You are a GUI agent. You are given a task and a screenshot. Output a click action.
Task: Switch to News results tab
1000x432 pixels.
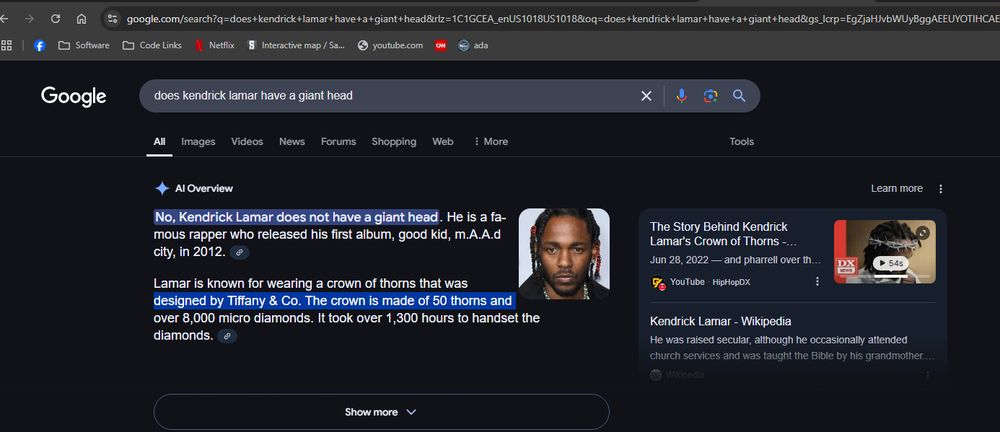coord(292,142)
